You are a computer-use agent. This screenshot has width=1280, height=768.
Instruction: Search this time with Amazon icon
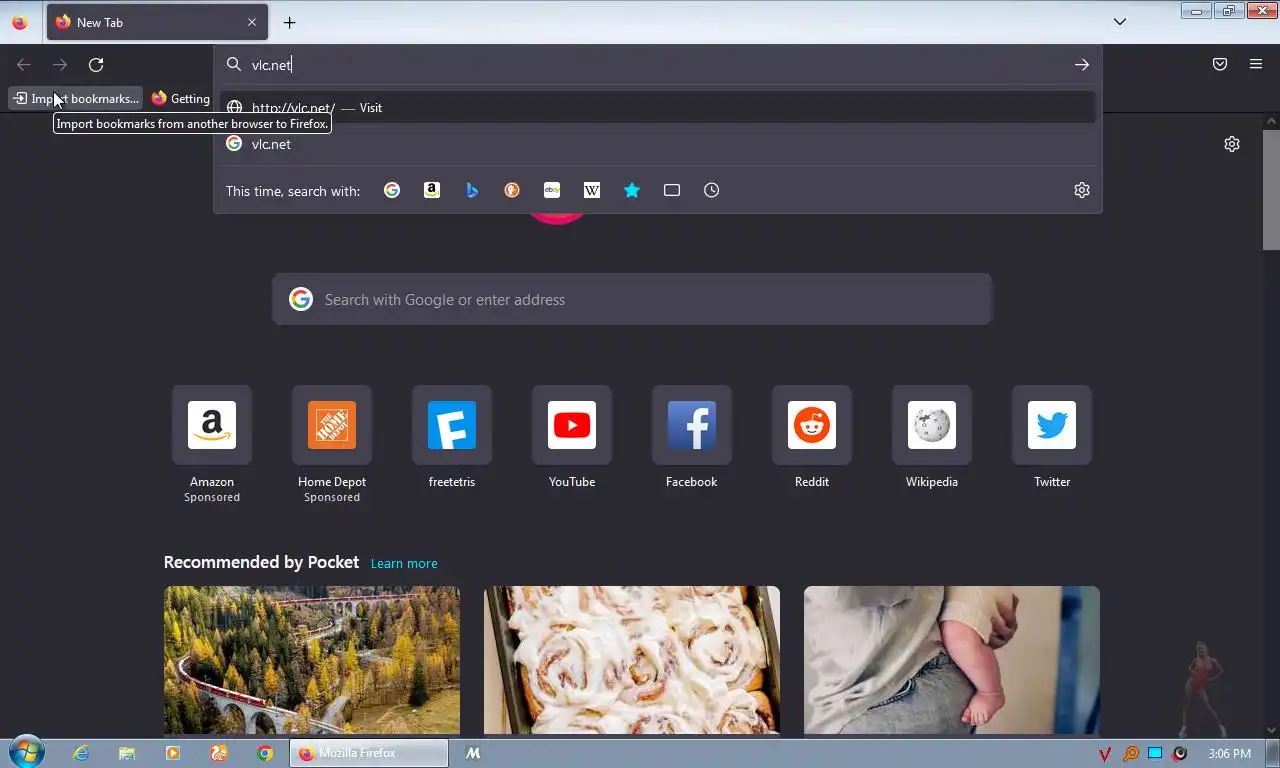tap(432, 190)
